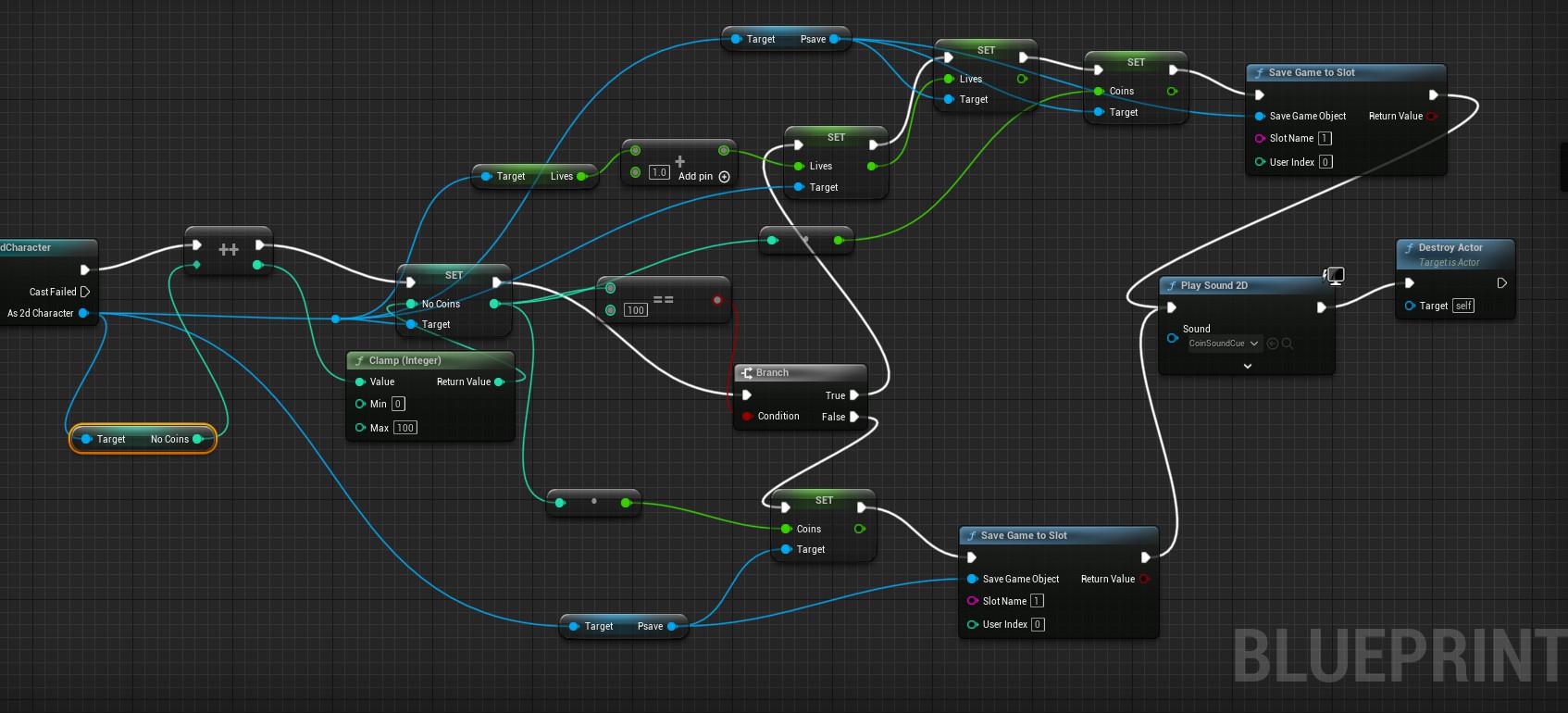The image size is (1568, 713).
Task: Expand Play Sound 2D advanced pins chevron
Action: click(x=1247, y=366)
